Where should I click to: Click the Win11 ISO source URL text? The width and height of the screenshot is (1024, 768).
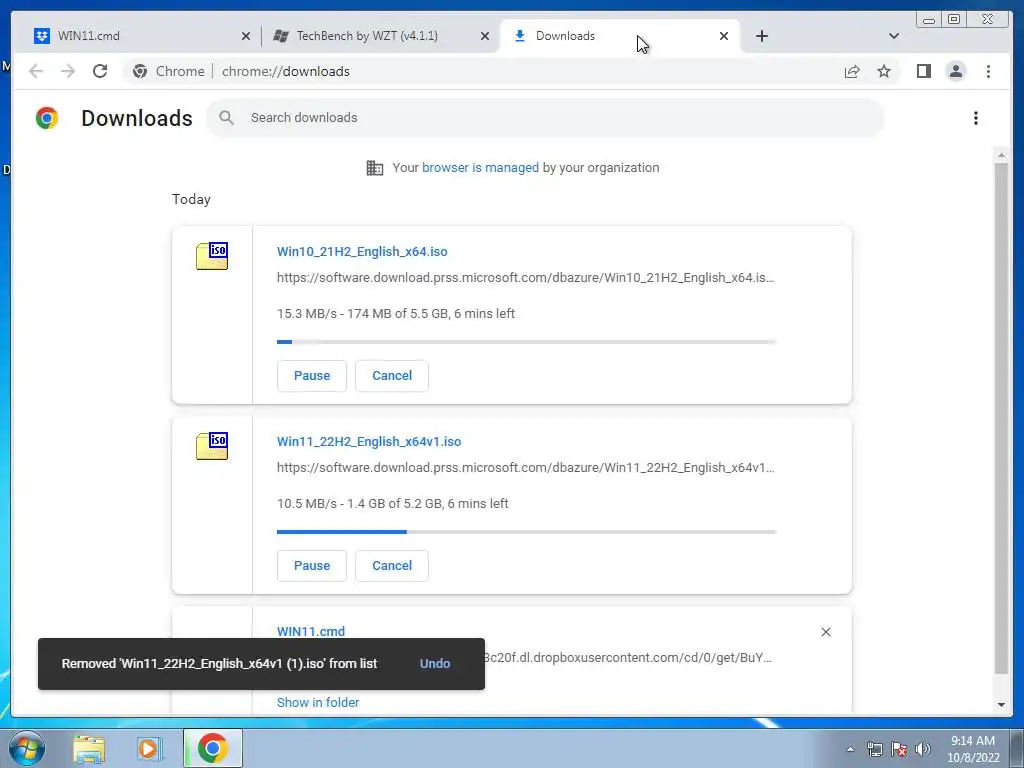[526, 468]
